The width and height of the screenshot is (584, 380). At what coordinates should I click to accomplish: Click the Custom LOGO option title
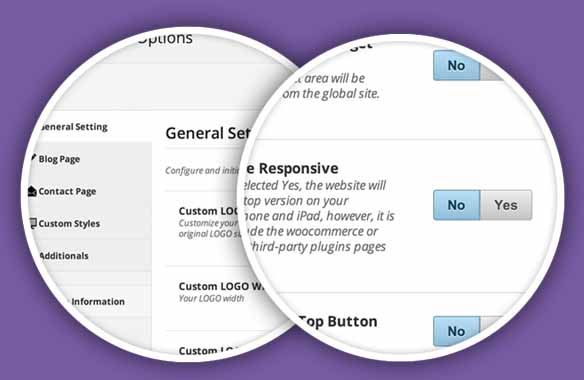click(209, 211)
